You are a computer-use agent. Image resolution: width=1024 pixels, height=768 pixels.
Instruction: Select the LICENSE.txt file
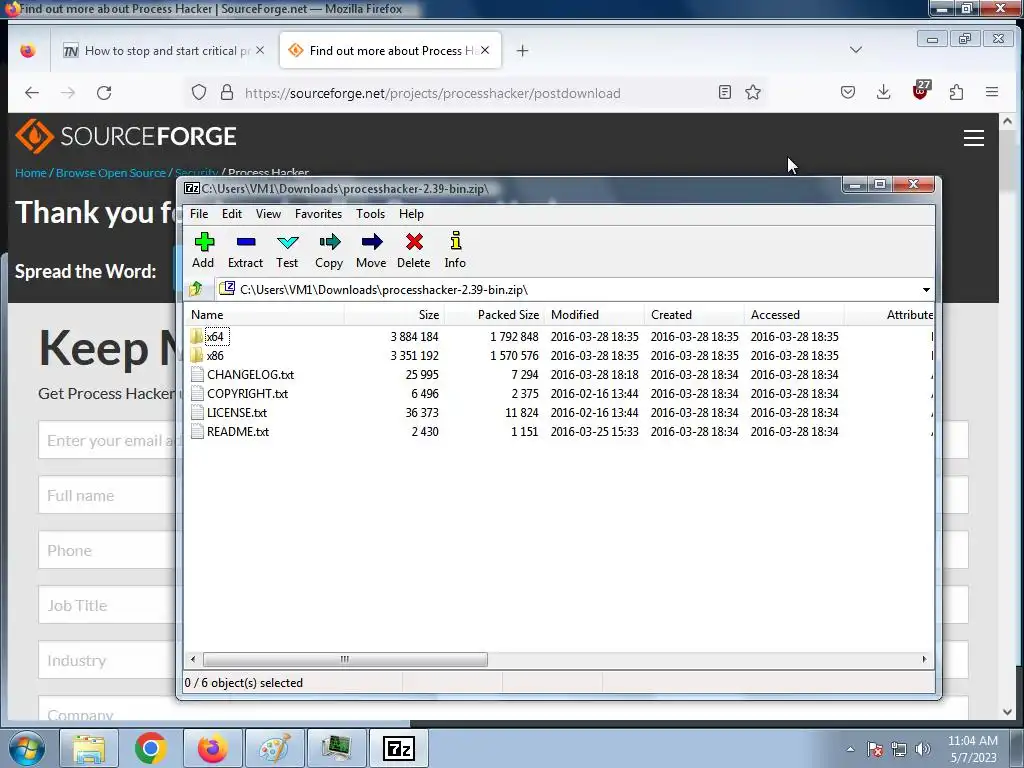[236, 412]
